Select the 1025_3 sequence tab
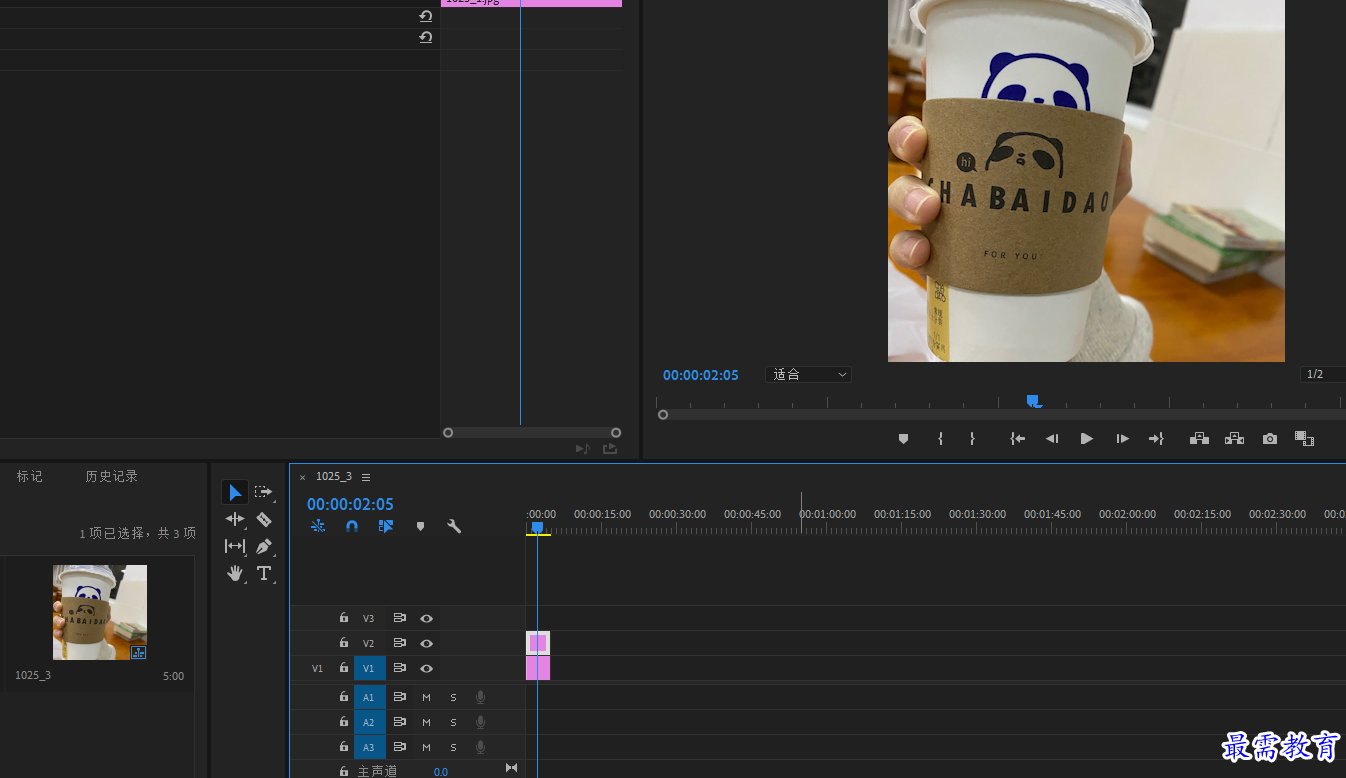Screen dimensions: 1346x778 pos(334,476)
